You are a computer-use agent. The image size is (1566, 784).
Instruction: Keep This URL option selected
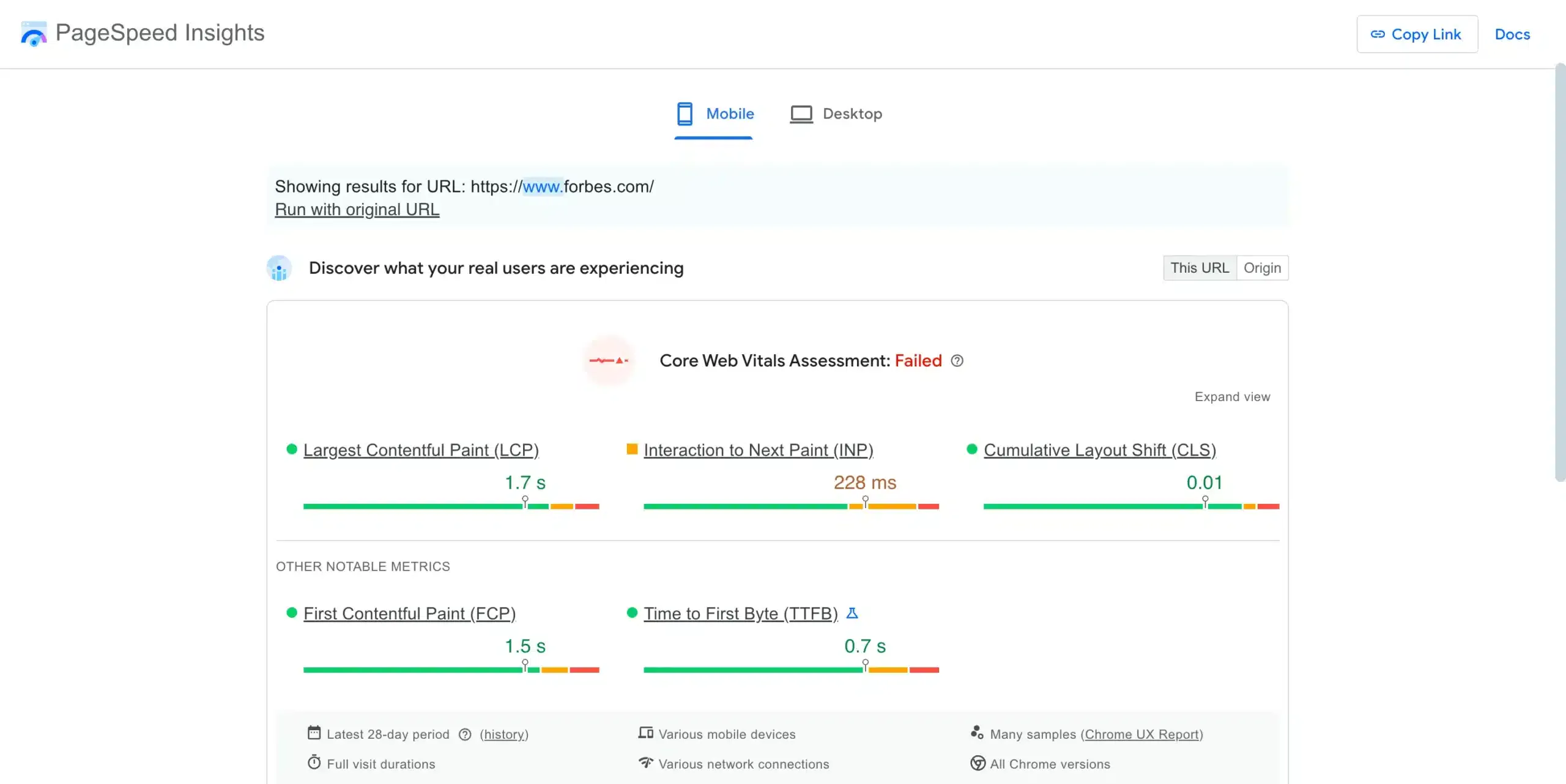1200,267
